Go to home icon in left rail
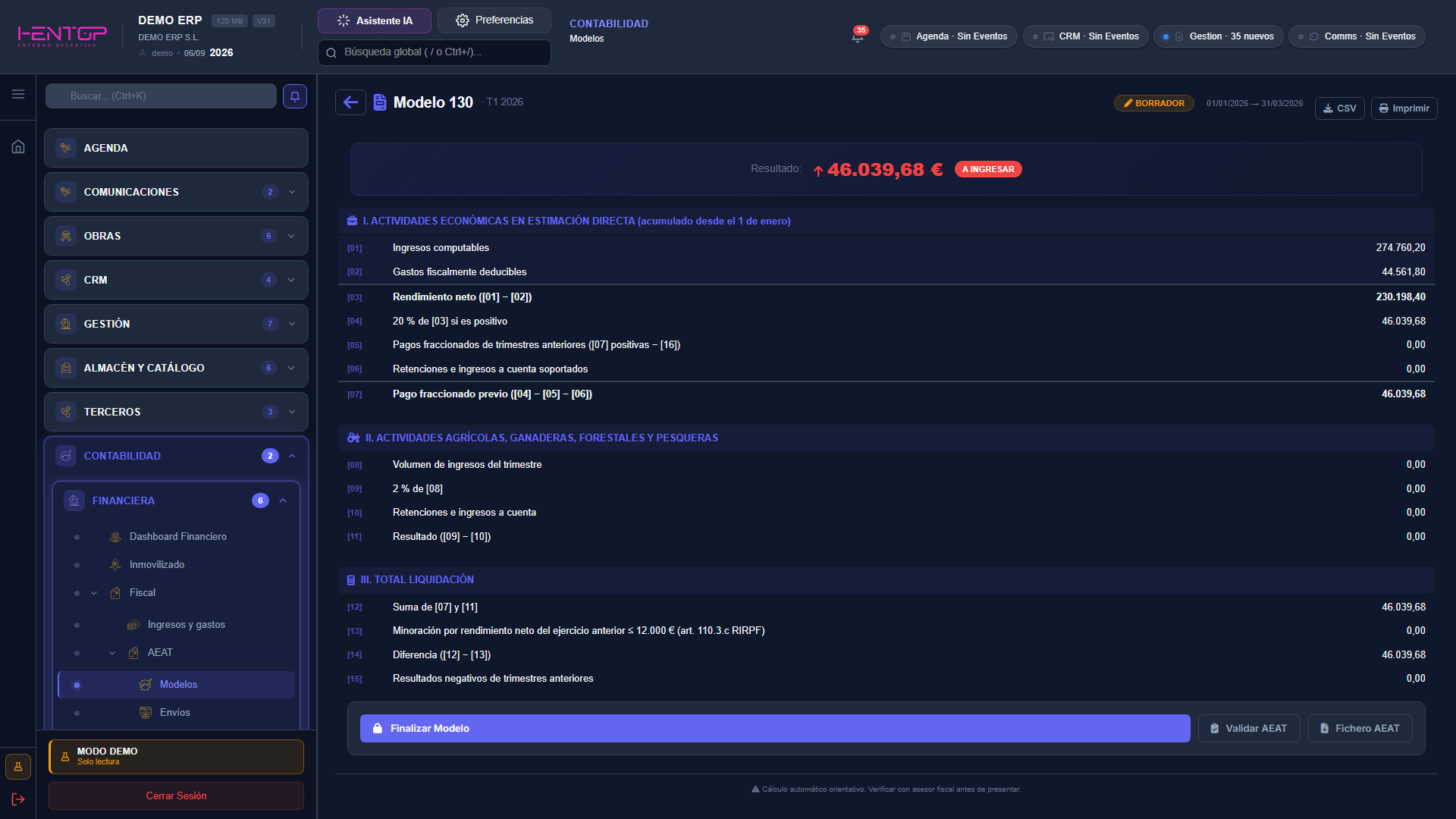 point(18,146)
